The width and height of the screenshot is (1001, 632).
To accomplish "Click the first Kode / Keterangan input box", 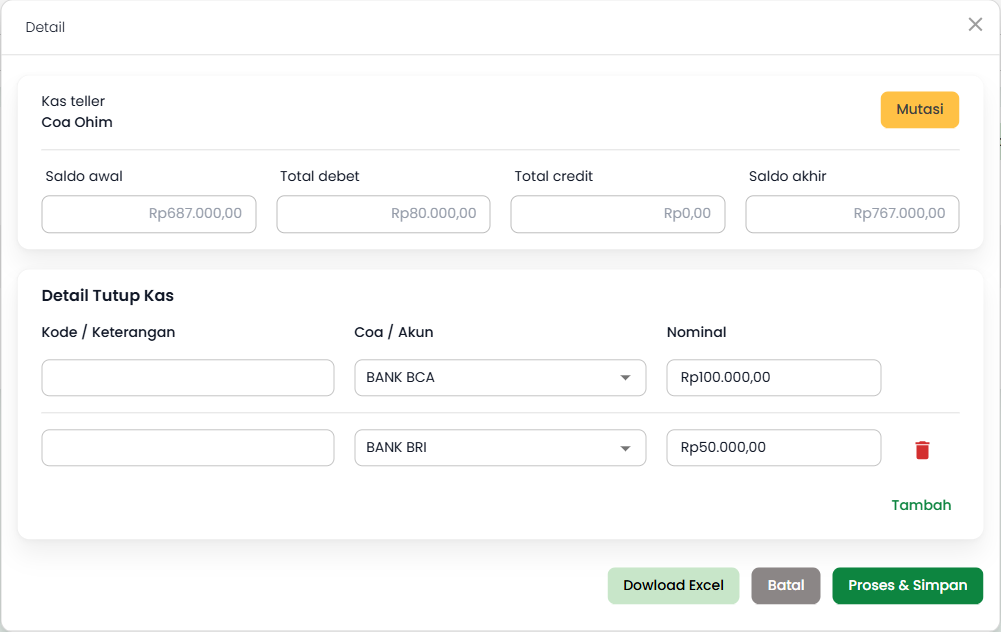I will (187, 378).
